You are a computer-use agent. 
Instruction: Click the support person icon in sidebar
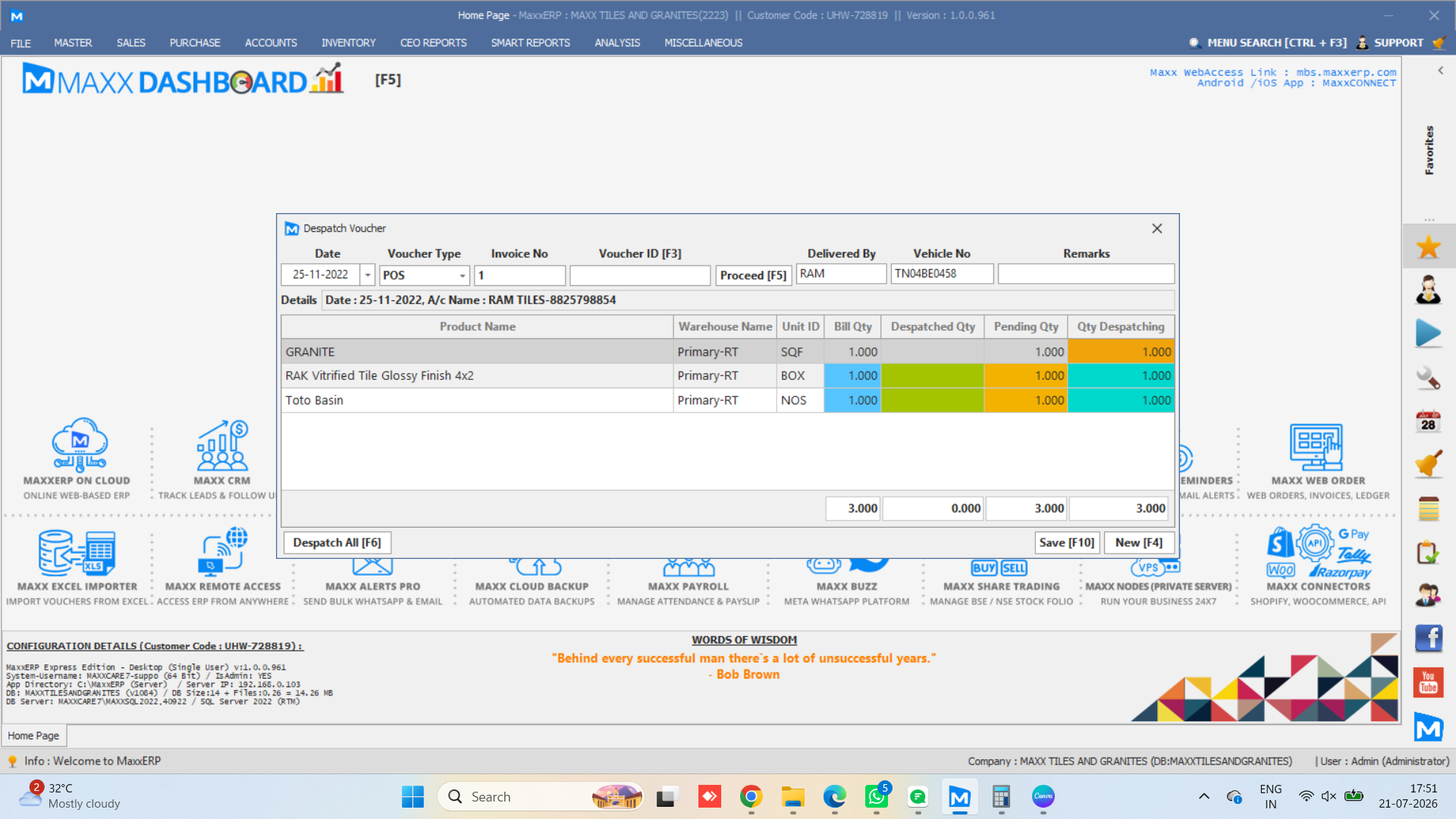pos(1428,290)
